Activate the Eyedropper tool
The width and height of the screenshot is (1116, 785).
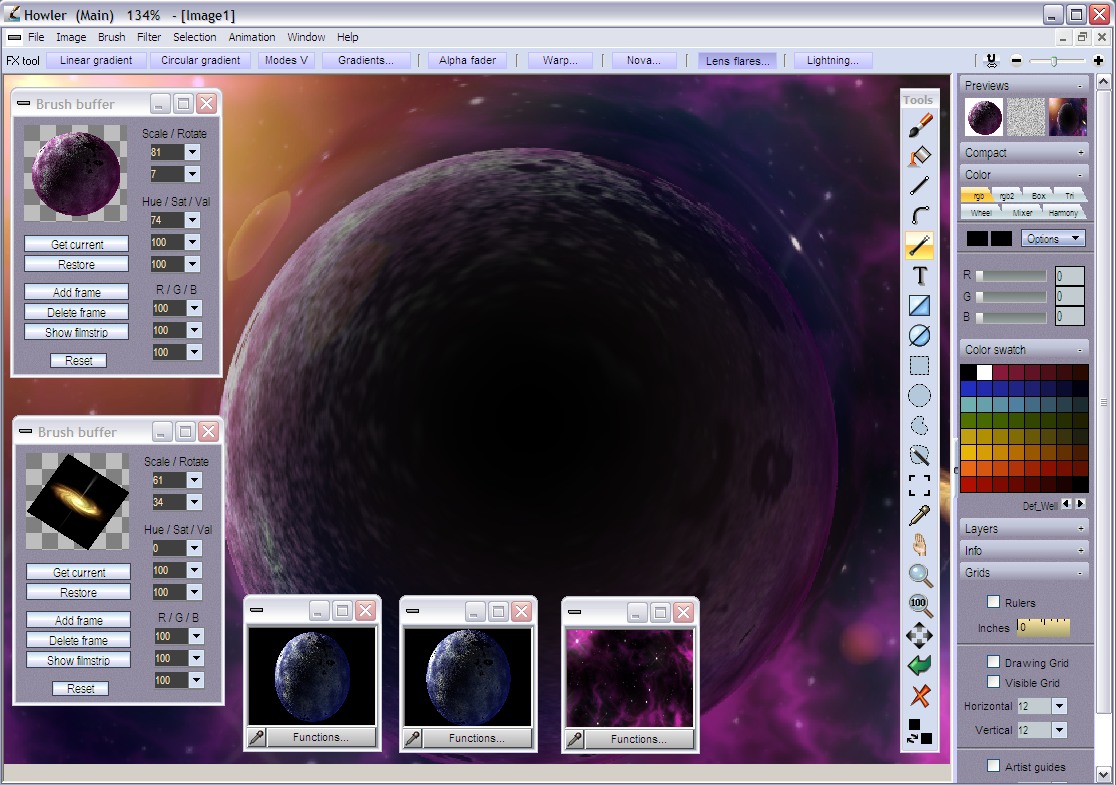919,515
